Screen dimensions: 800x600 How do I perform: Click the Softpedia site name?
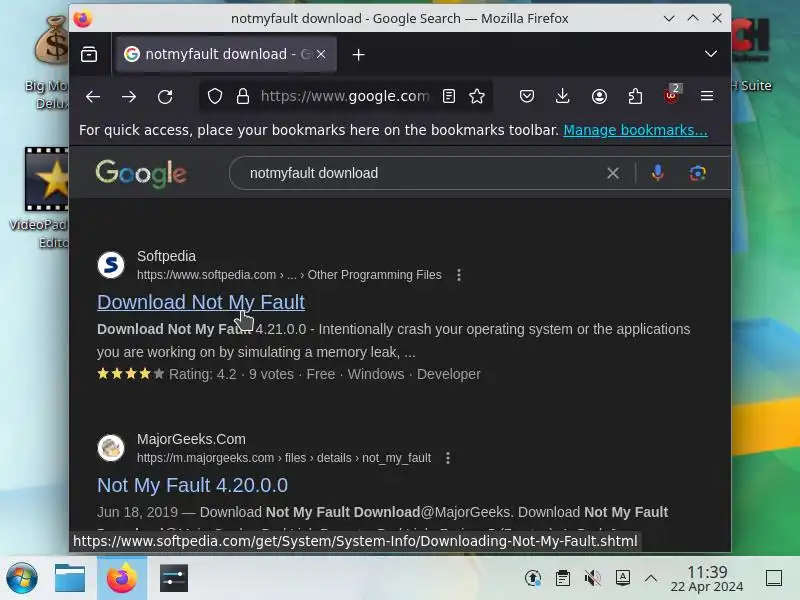166,256
